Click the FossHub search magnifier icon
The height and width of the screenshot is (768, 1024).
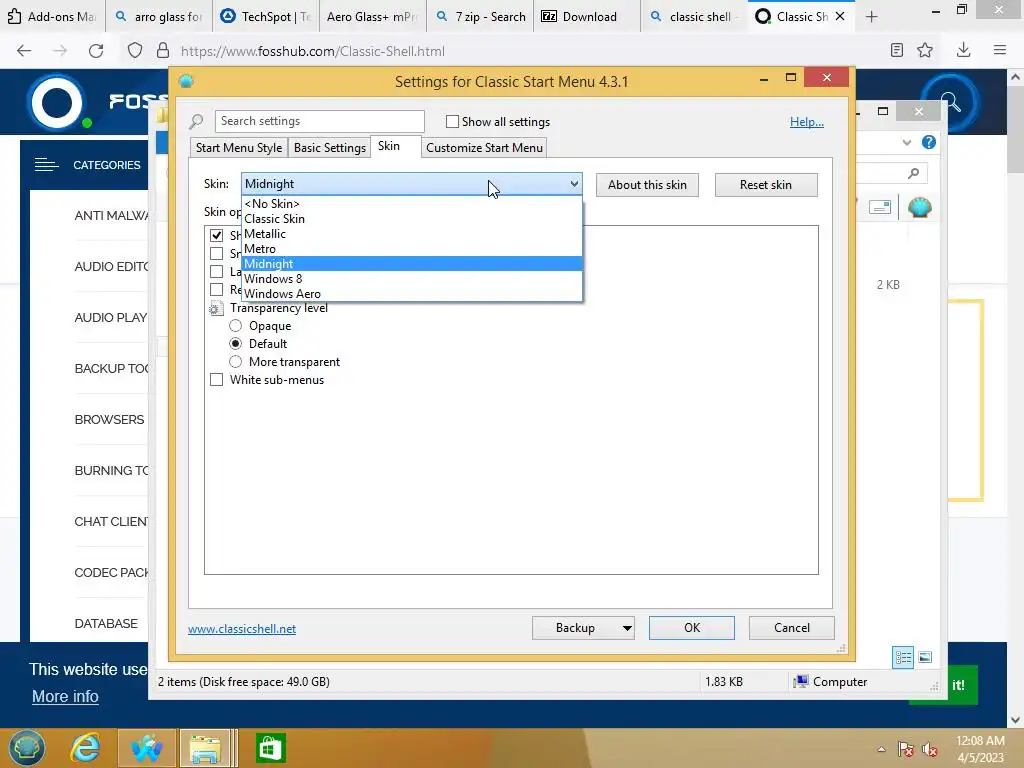tap(950, 103)
